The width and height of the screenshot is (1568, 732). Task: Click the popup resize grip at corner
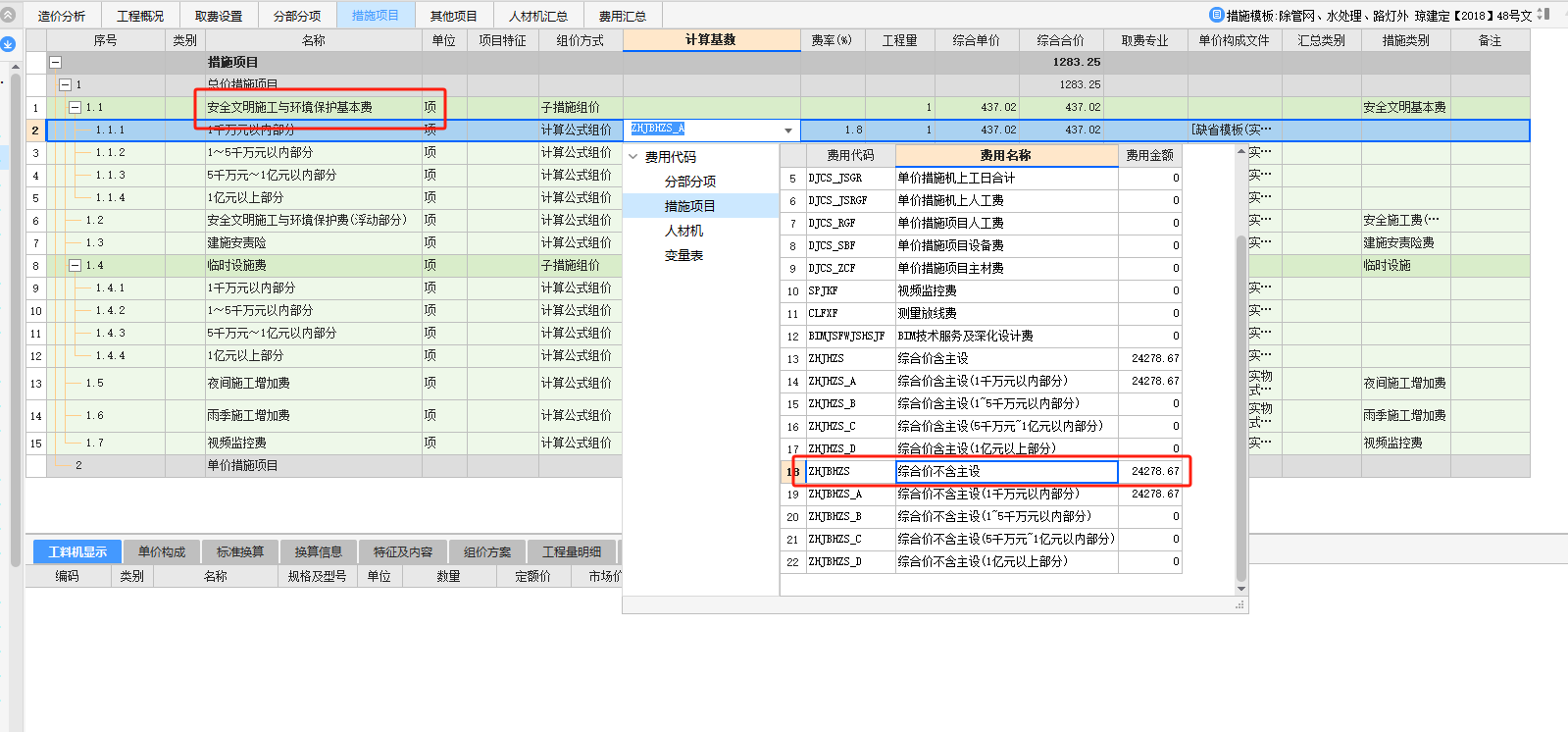tap(1240, 605)
